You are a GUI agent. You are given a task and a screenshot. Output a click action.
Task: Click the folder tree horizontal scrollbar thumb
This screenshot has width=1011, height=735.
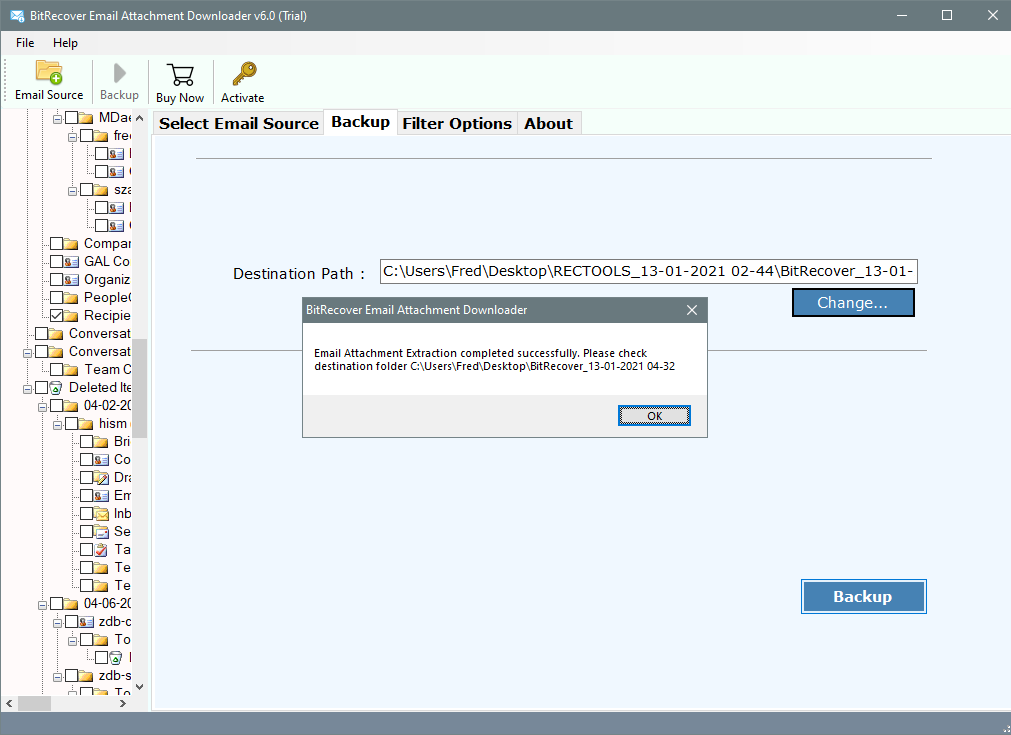tap(34, 703)
